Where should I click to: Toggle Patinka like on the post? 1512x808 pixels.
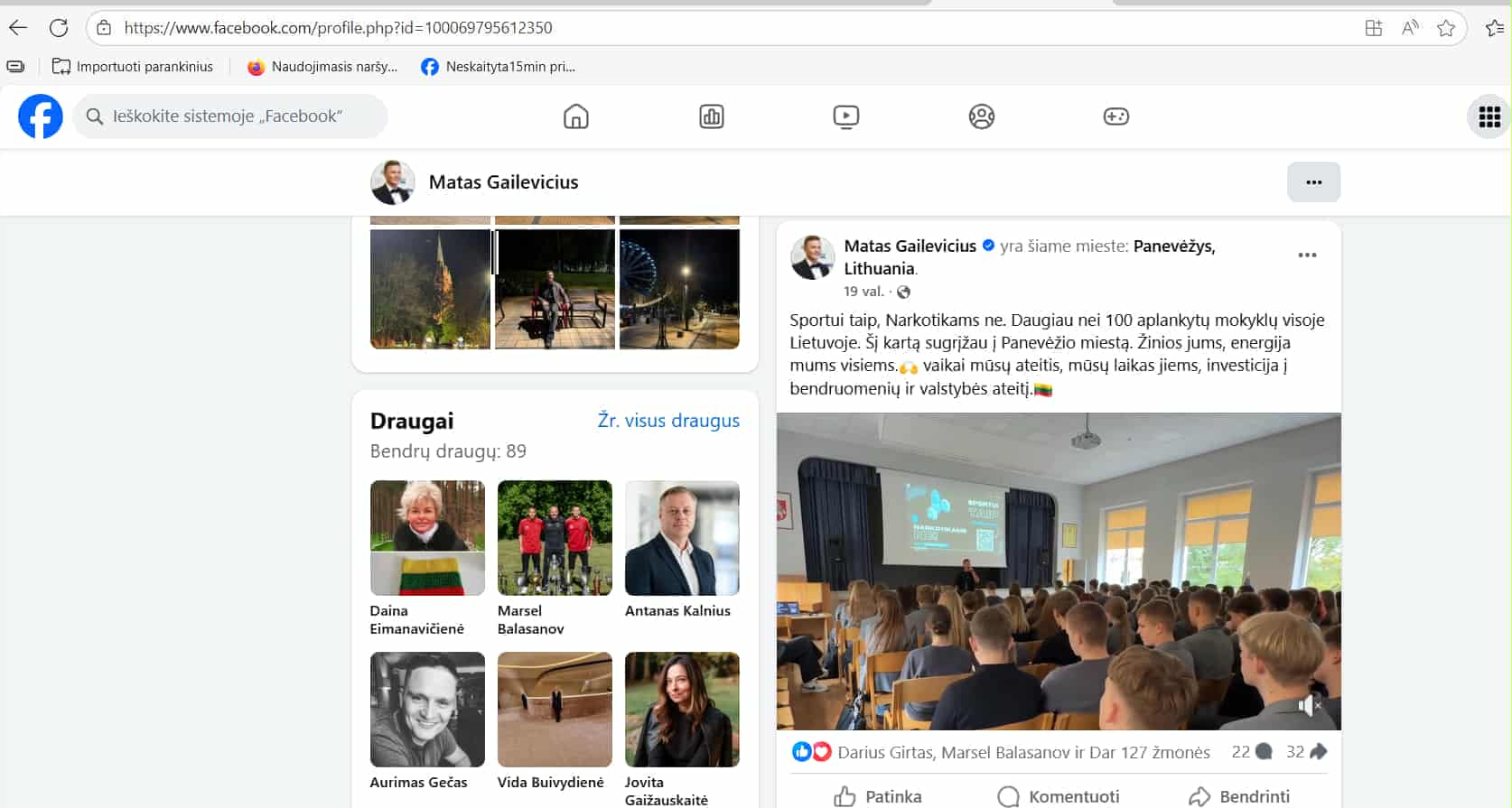point(878,796)
